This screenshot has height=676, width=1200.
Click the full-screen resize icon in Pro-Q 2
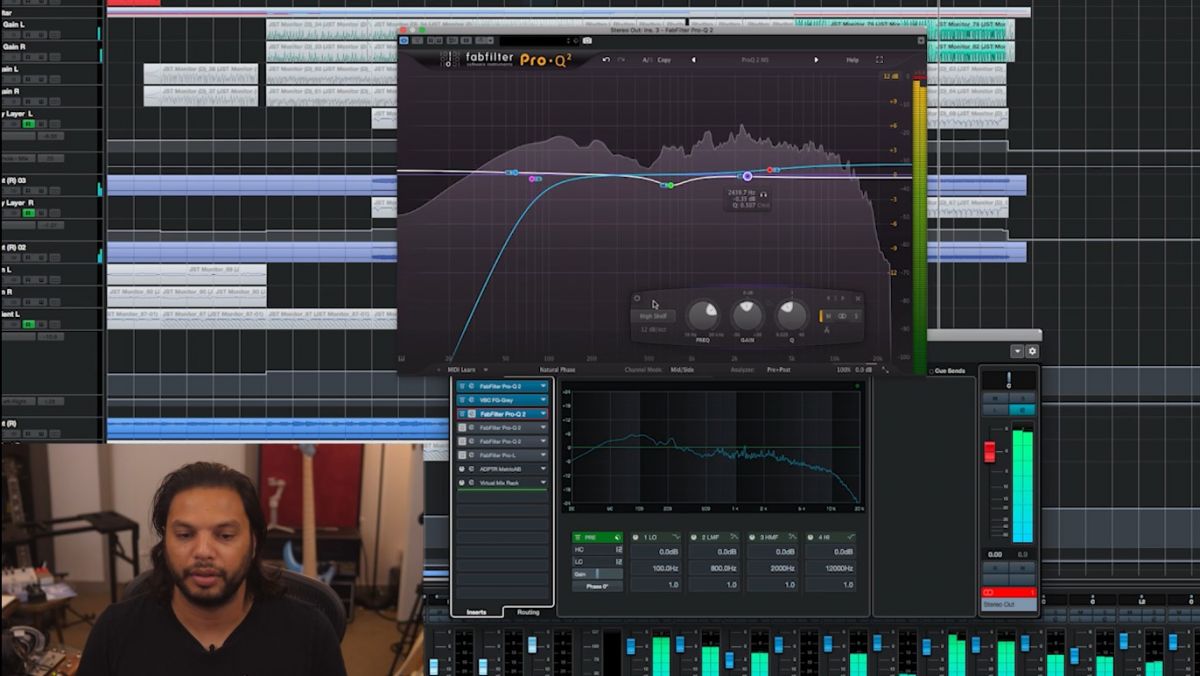pyautogui.click(x=880, y=60)
